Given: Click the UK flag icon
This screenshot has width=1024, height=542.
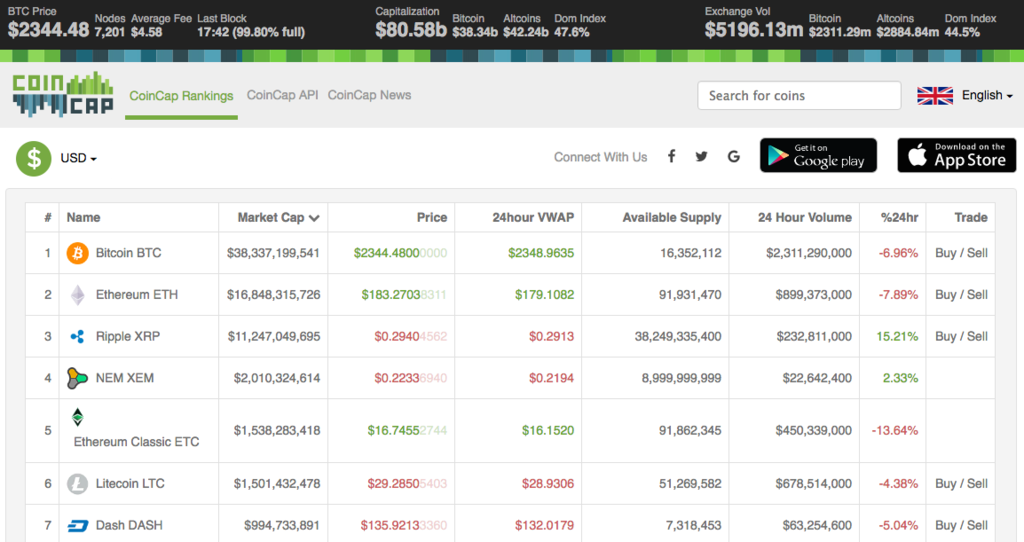Looking at the screenshot, I should [935, 95].
